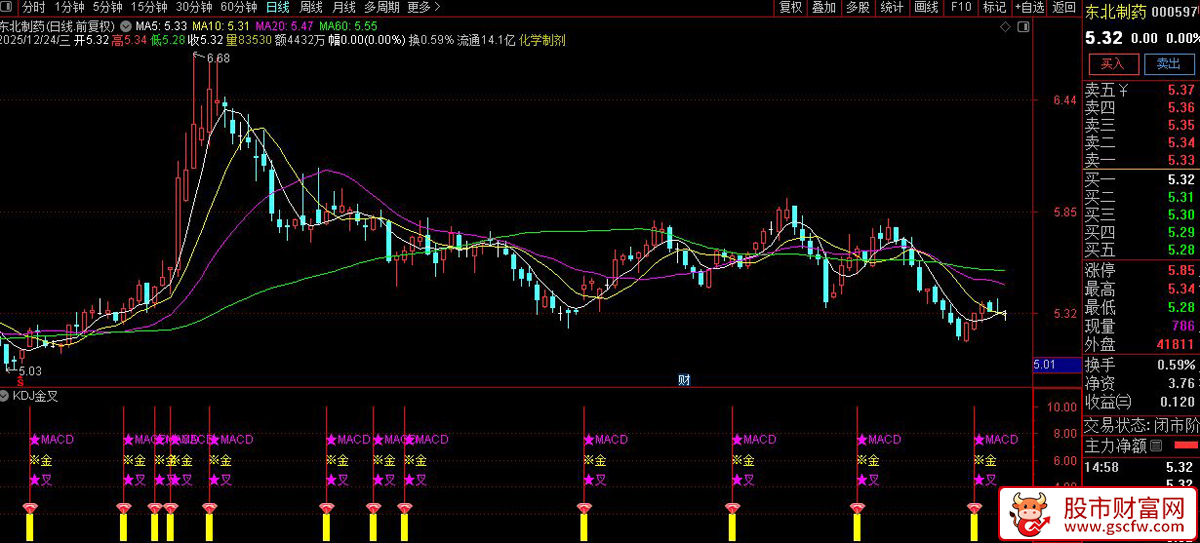Screen dimensions: 1200x543
Task: Select the 日线 daily tab
Action: [277, 7]
